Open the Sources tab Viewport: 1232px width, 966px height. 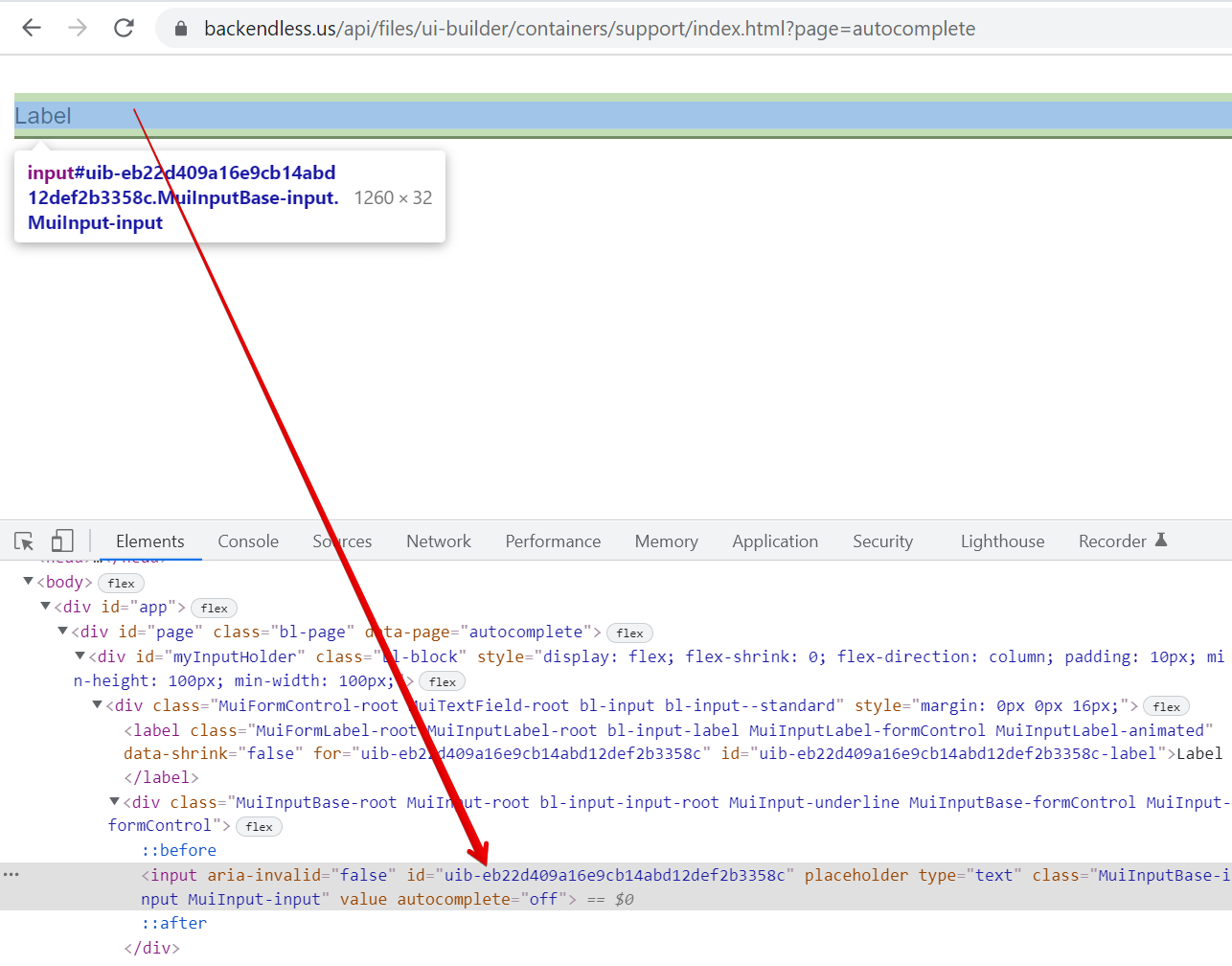[342, 541]
